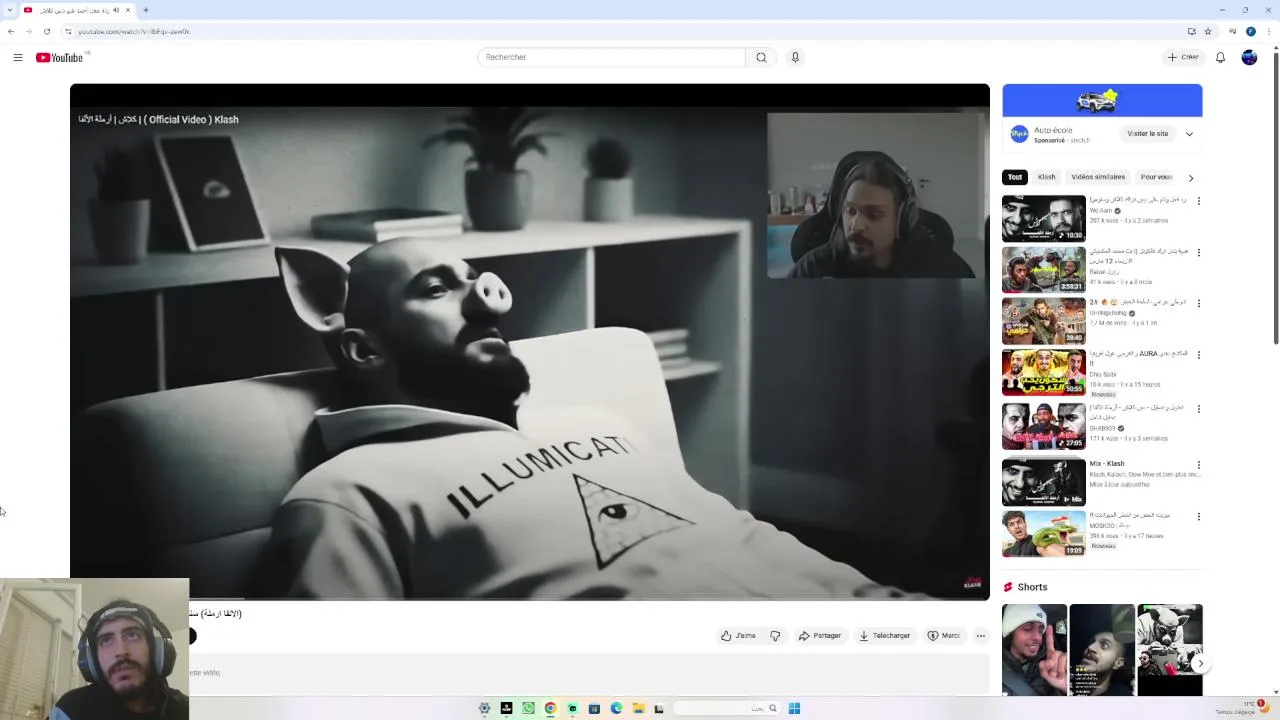Select the Pour vous chip
The height and width of the screenshot is (720, 1280).
point(1156,177)
